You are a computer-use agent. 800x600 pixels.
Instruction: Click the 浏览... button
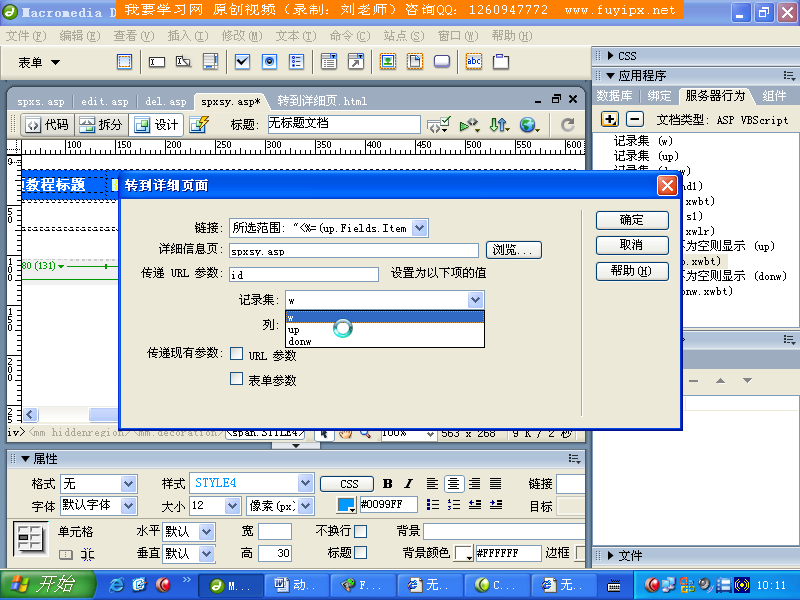point(513,249)
